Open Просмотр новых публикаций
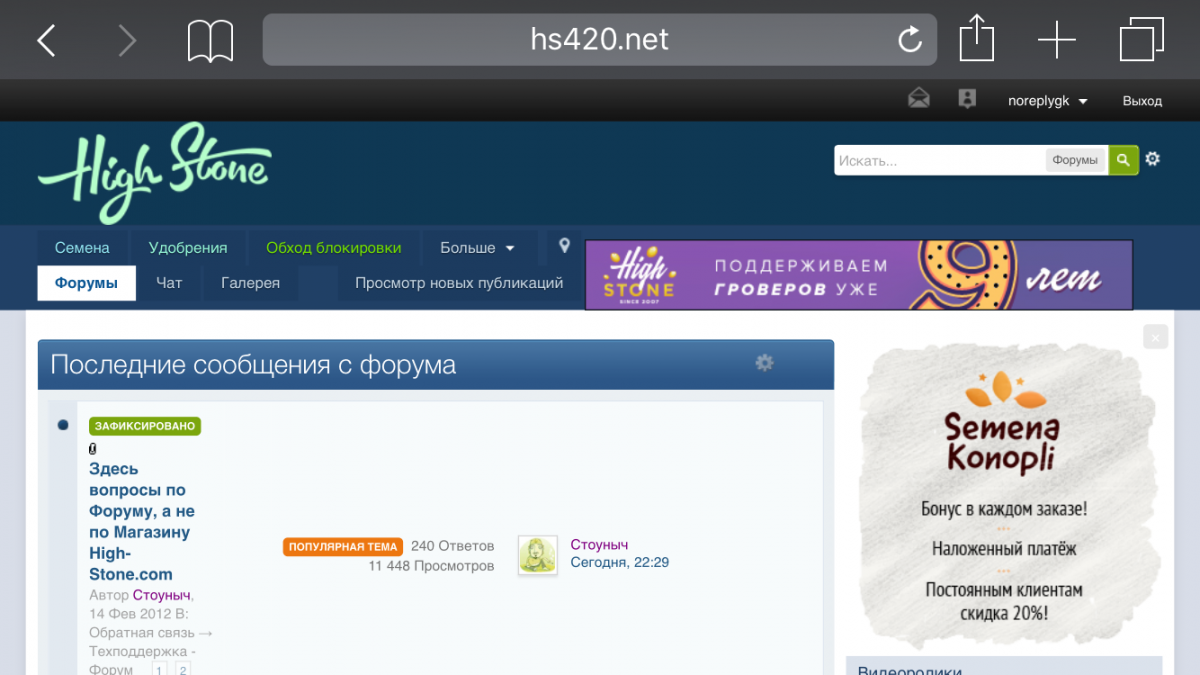1200x675 pixels. pyautogui.click(x=459, y=283)
